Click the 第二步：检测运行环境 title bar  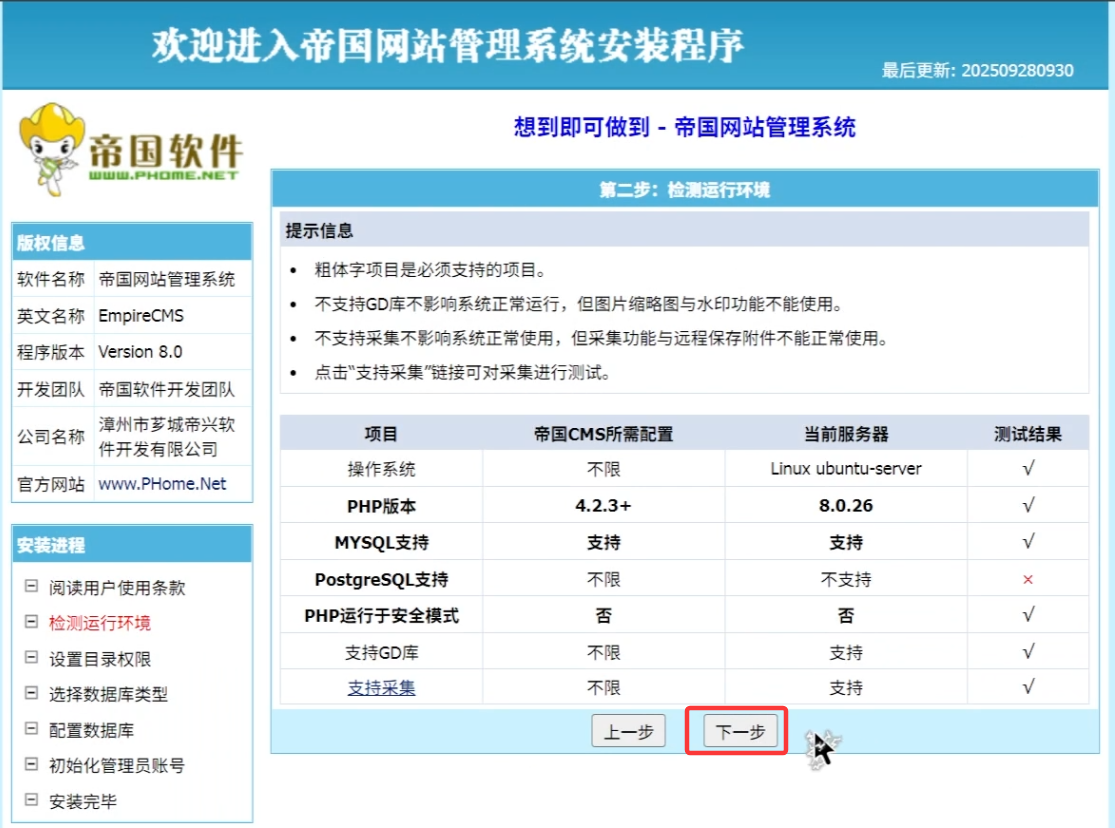point(684,190)
